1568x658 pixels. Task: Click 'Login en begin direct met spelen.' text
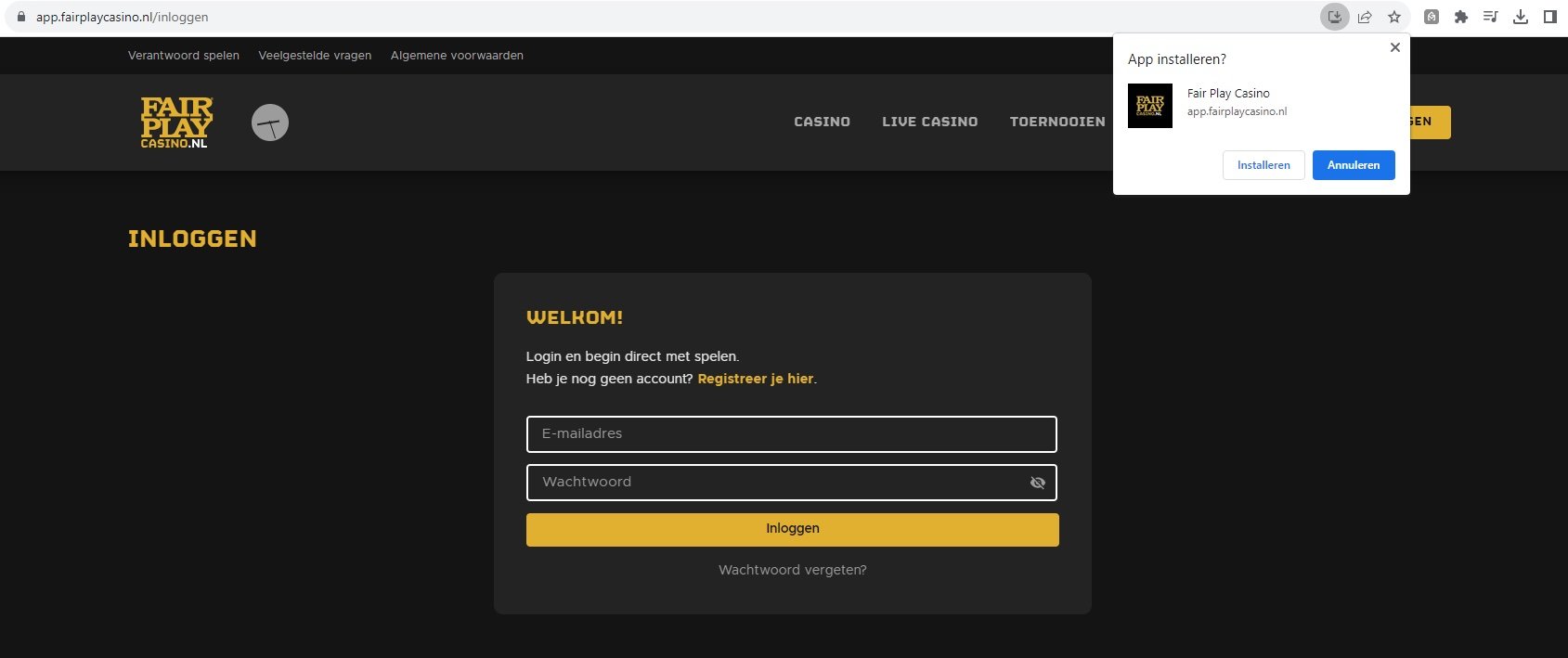click(633, 356)
